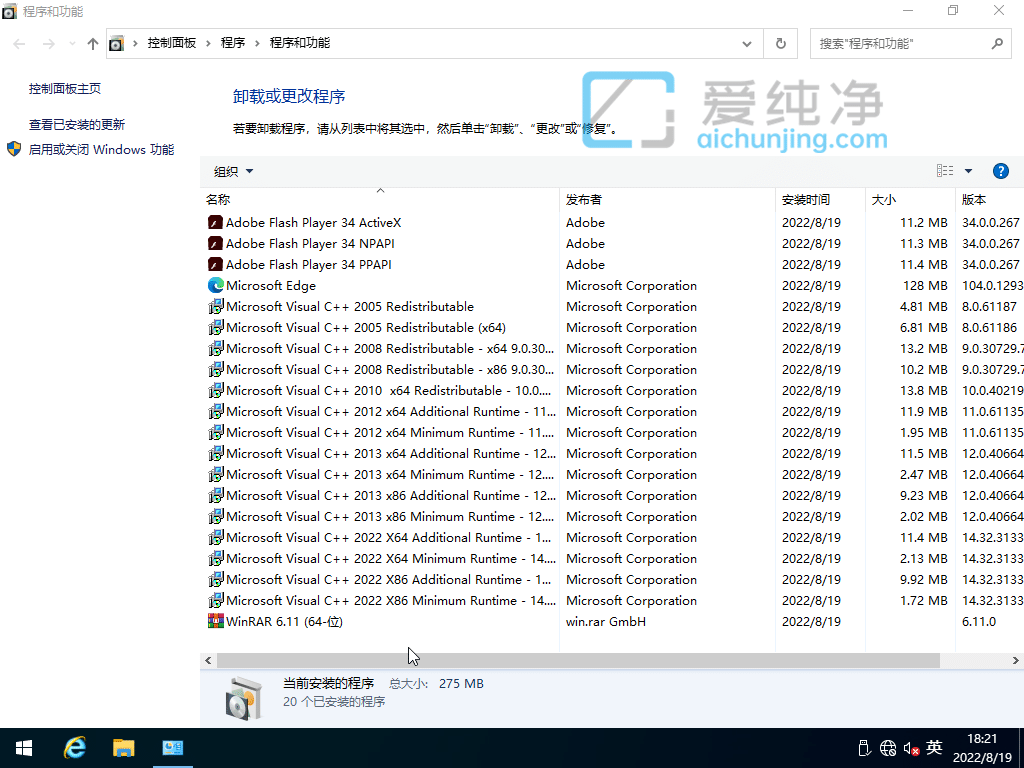Image resolution: width=1024 pixels, height=768 pixels.
Task: Click version 6.11.0 of WinRAR
Action: click(x=979, y=622)
